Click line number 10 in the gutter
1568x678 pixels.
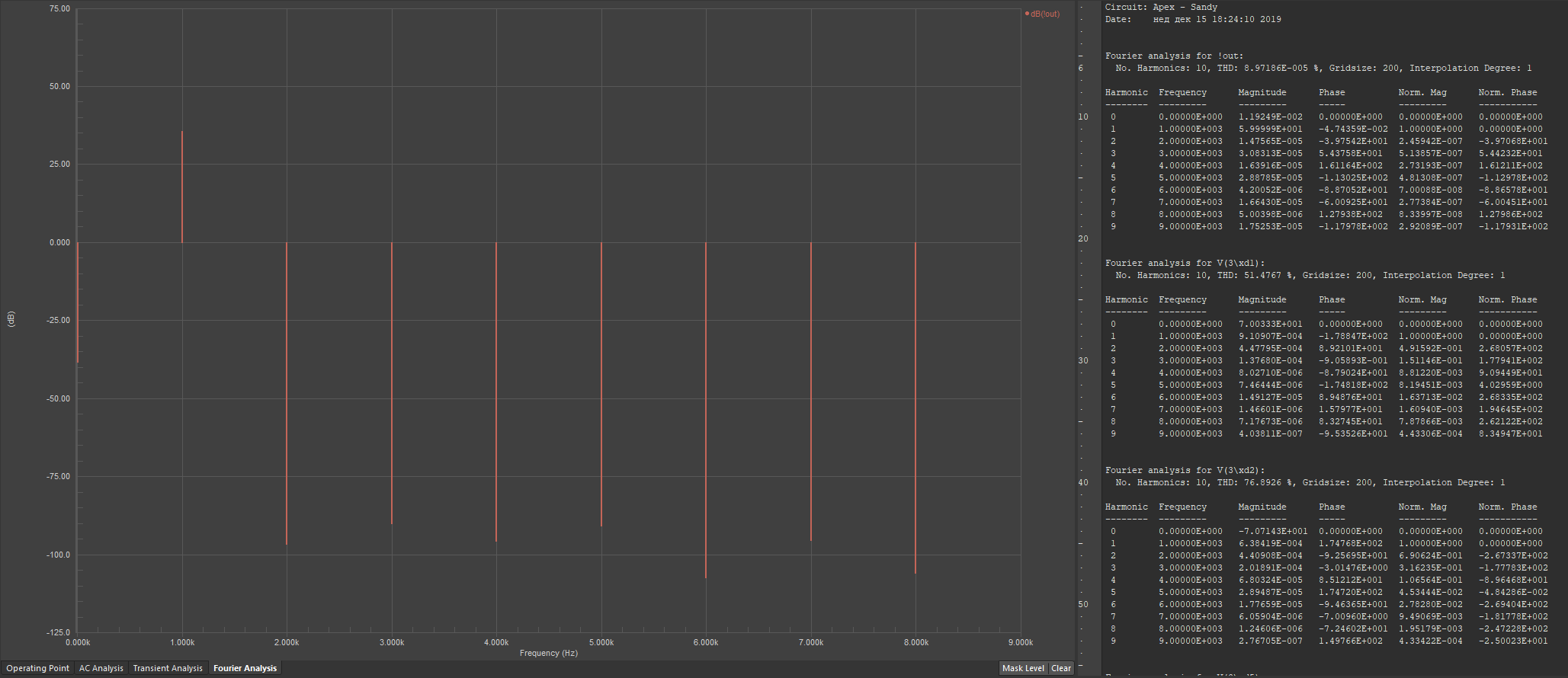1083,117
